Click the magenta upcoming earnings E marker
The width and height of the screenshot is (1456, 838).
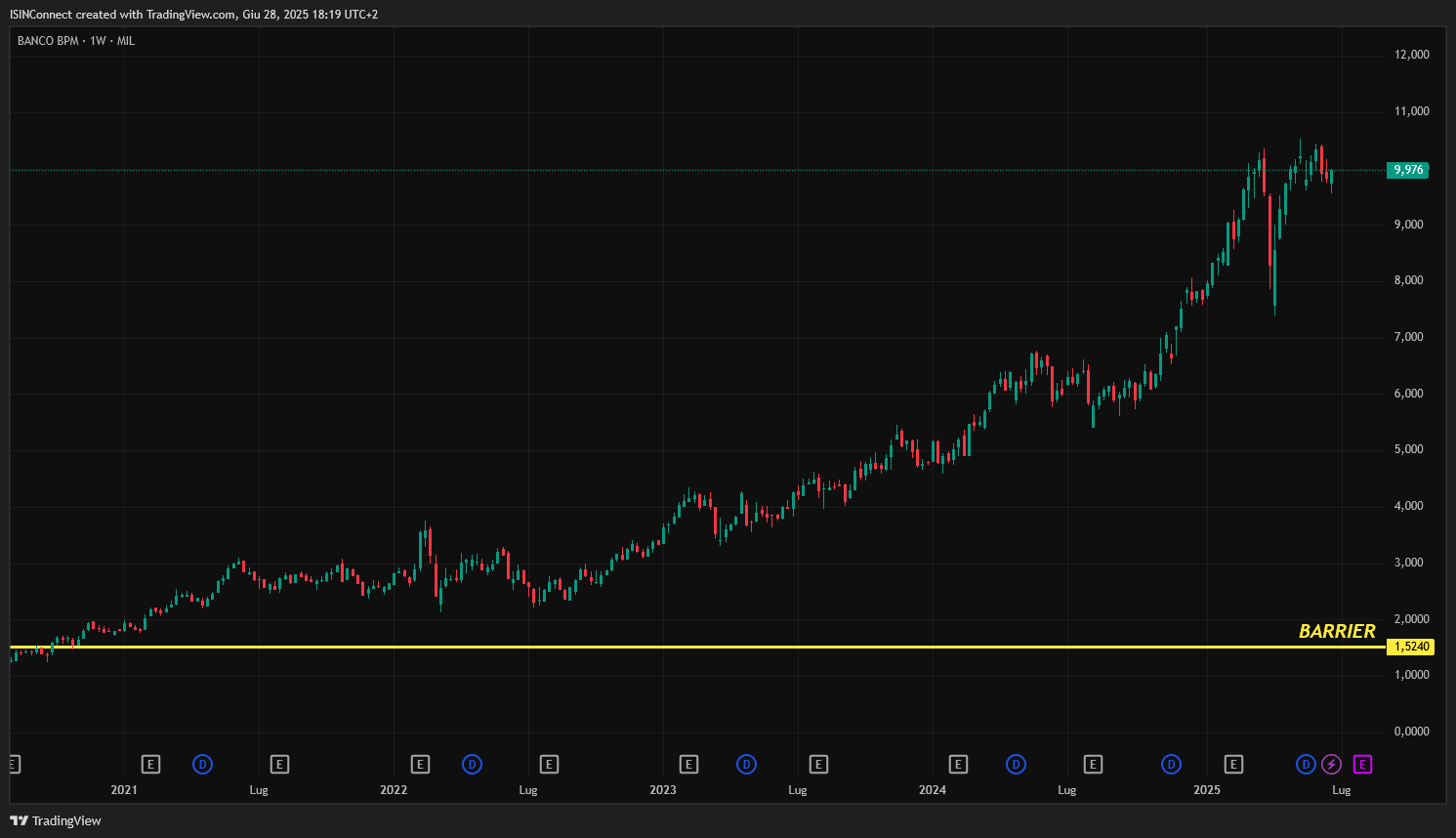[x=1362, y=765]
